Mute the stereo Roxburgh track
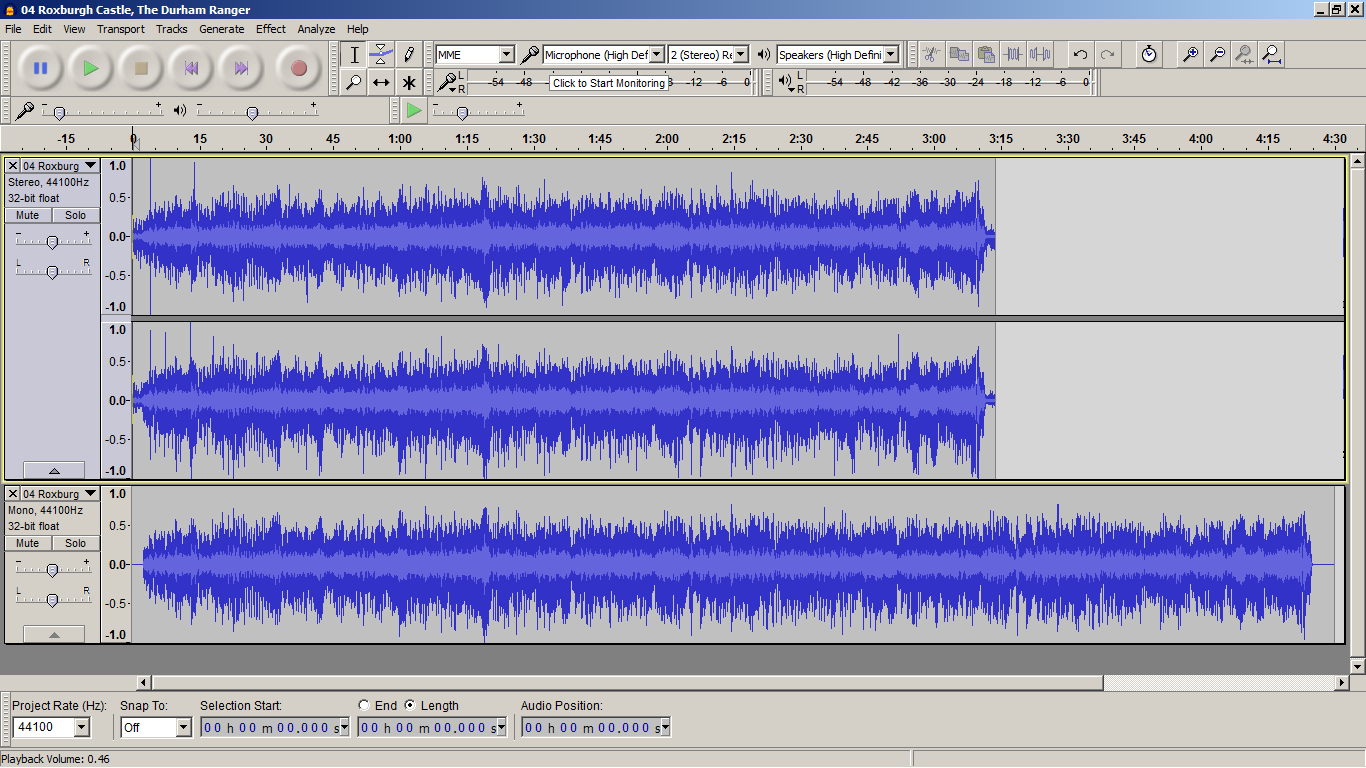1366x768 pixels. click(x=28, y=215)
